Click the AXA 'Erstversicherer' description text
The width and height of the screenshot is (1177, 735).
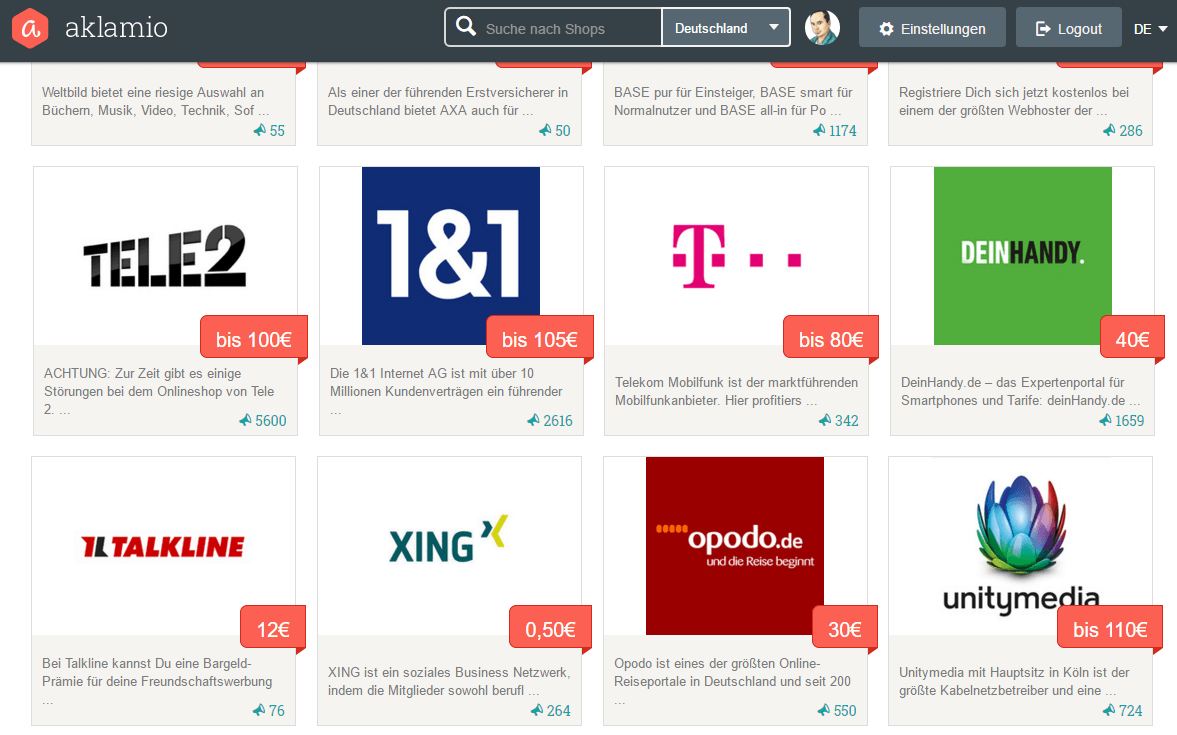click(x=448, y=101)
